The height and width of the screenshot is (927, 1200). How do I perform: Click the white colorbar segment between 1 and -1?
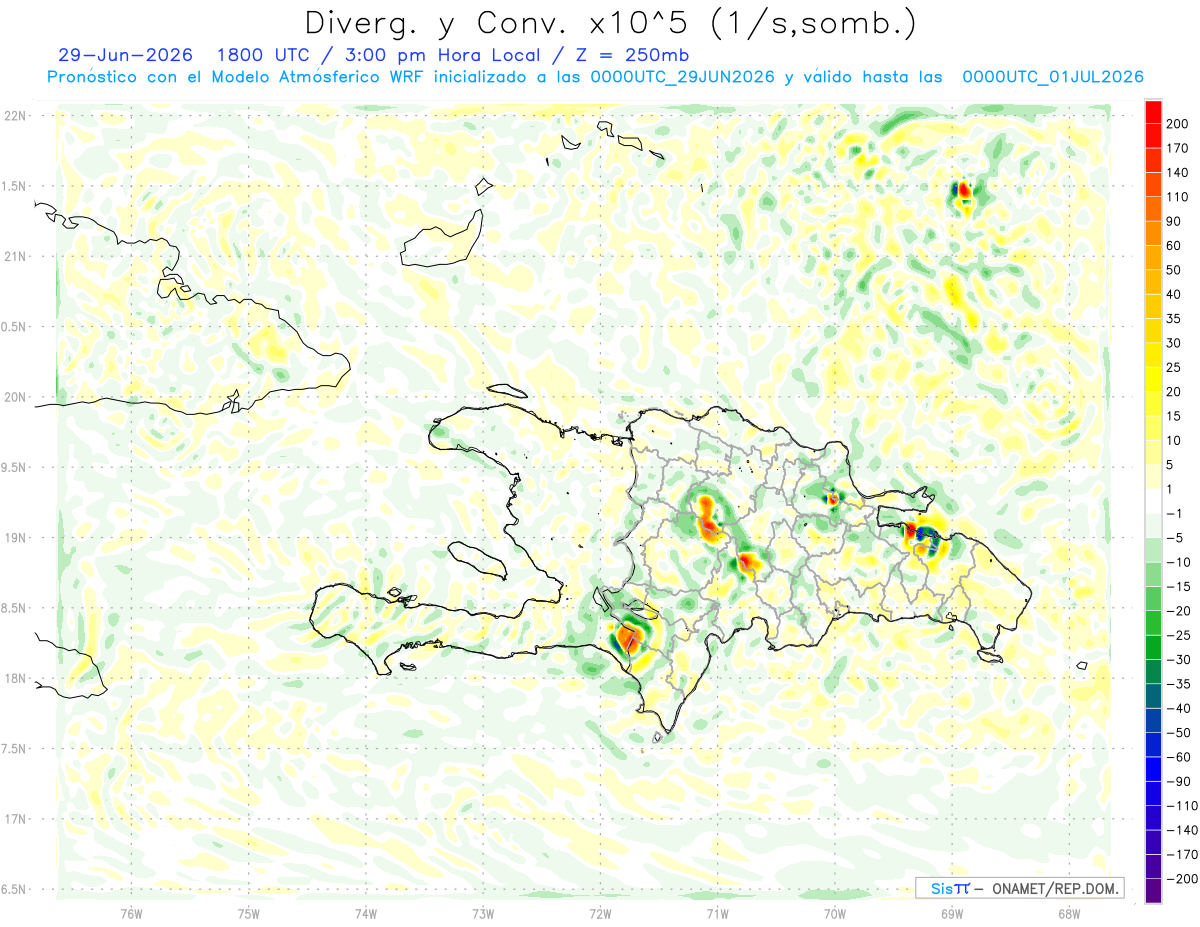click(x=1153, y=501)
